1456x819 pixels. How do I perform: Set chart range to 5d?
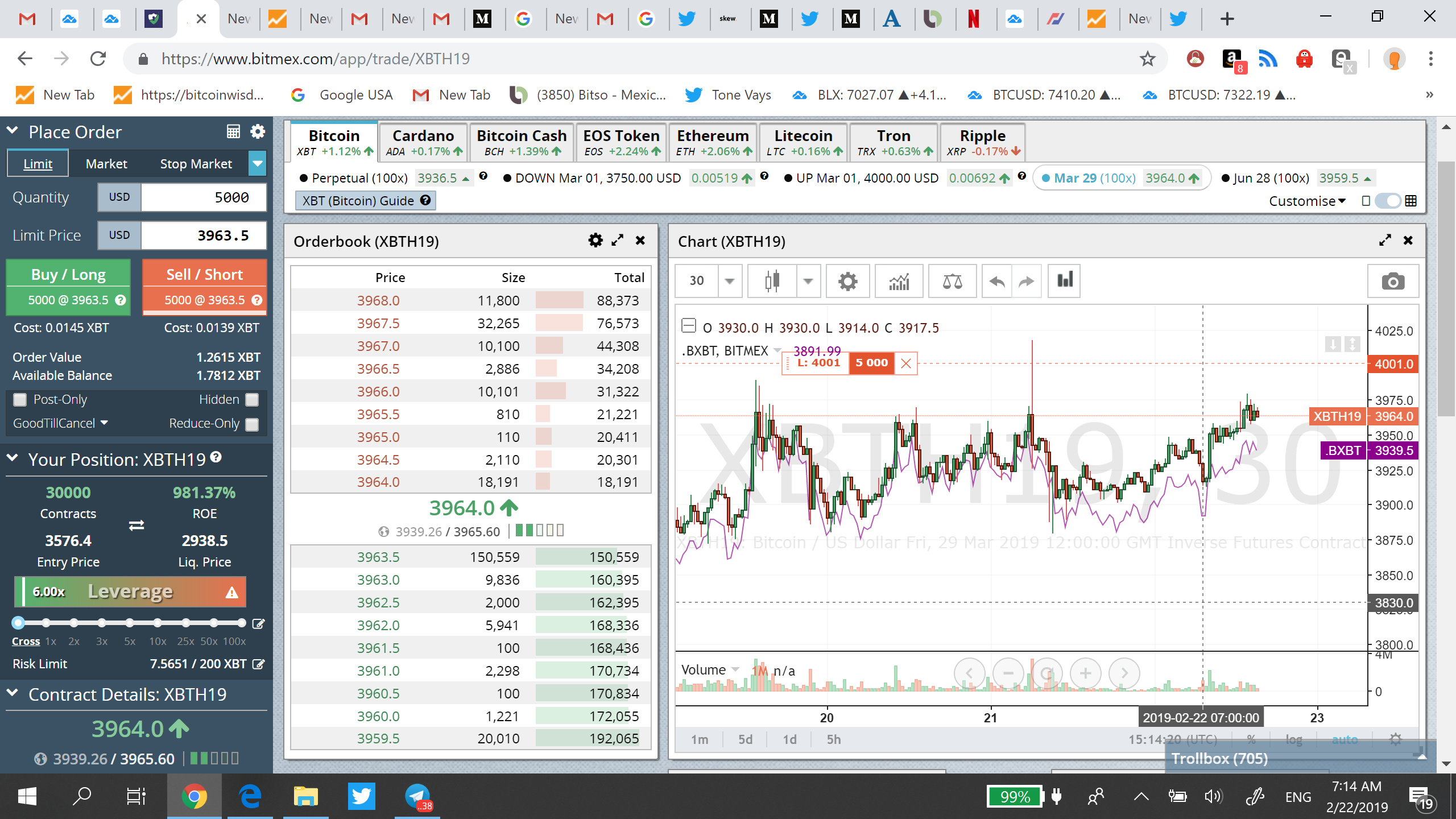tap(745, 739)
